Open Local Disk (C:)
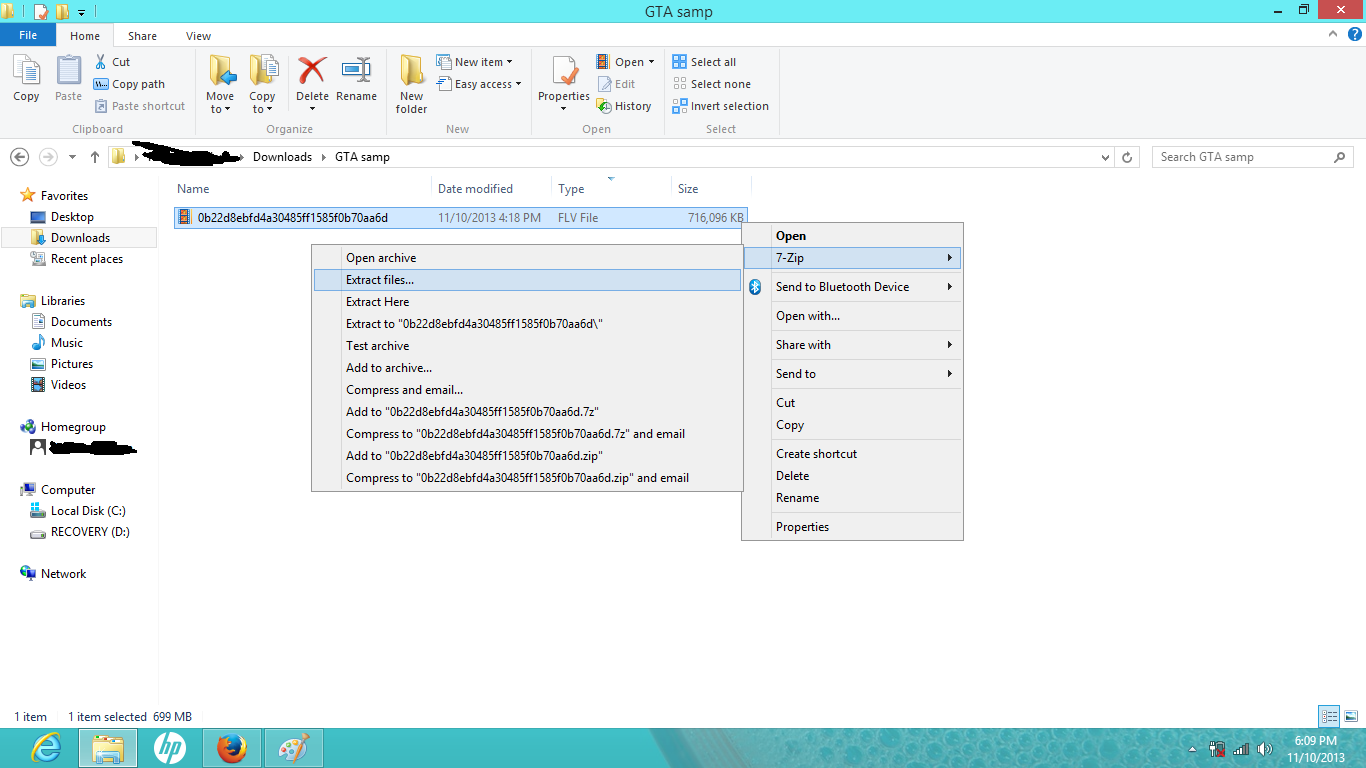The image size is (1366, 768). click(88, 511)
